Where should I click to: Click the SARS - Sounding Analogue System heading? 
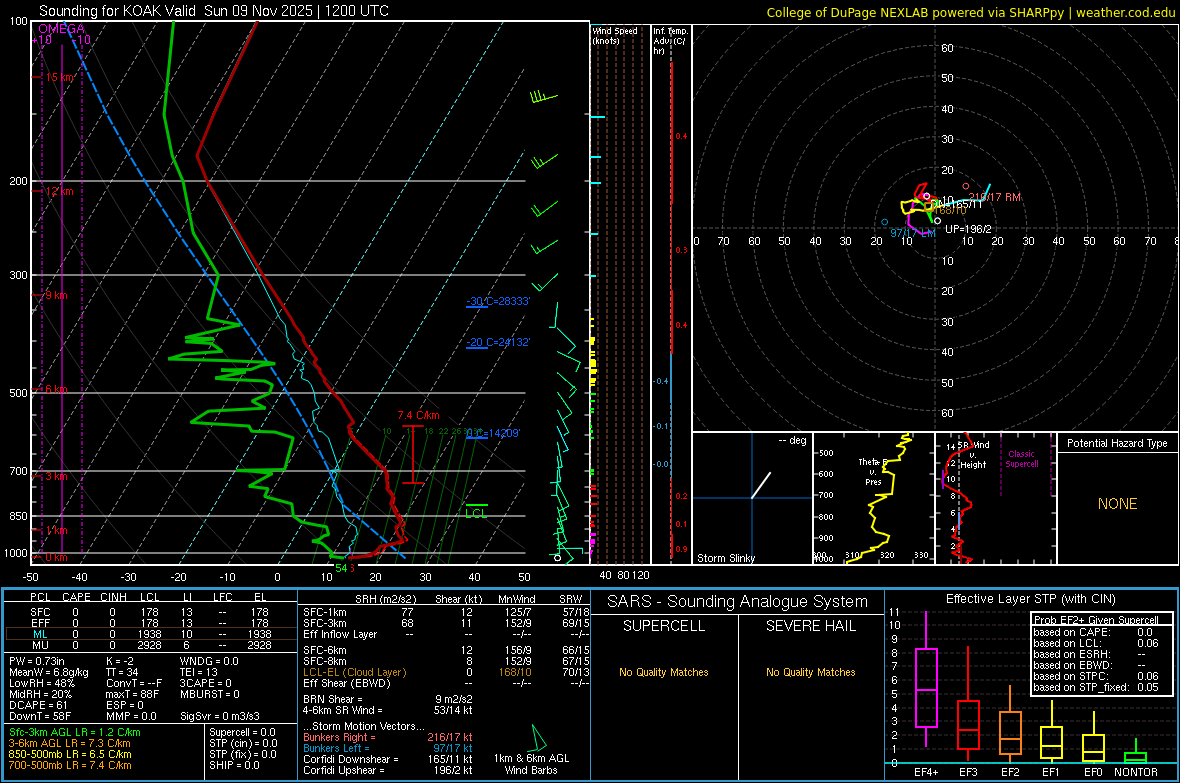(738, 602)
